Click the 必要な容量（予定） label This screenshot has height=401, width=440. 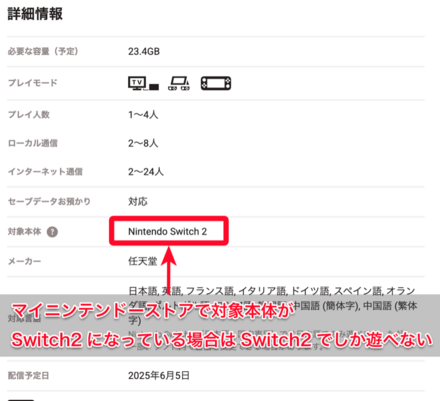point(43,51)
